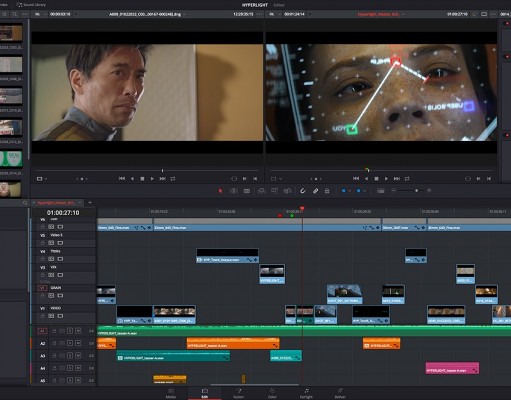
Task: Switch to the Fusion page tab
Action: click(x=239, y=393)
